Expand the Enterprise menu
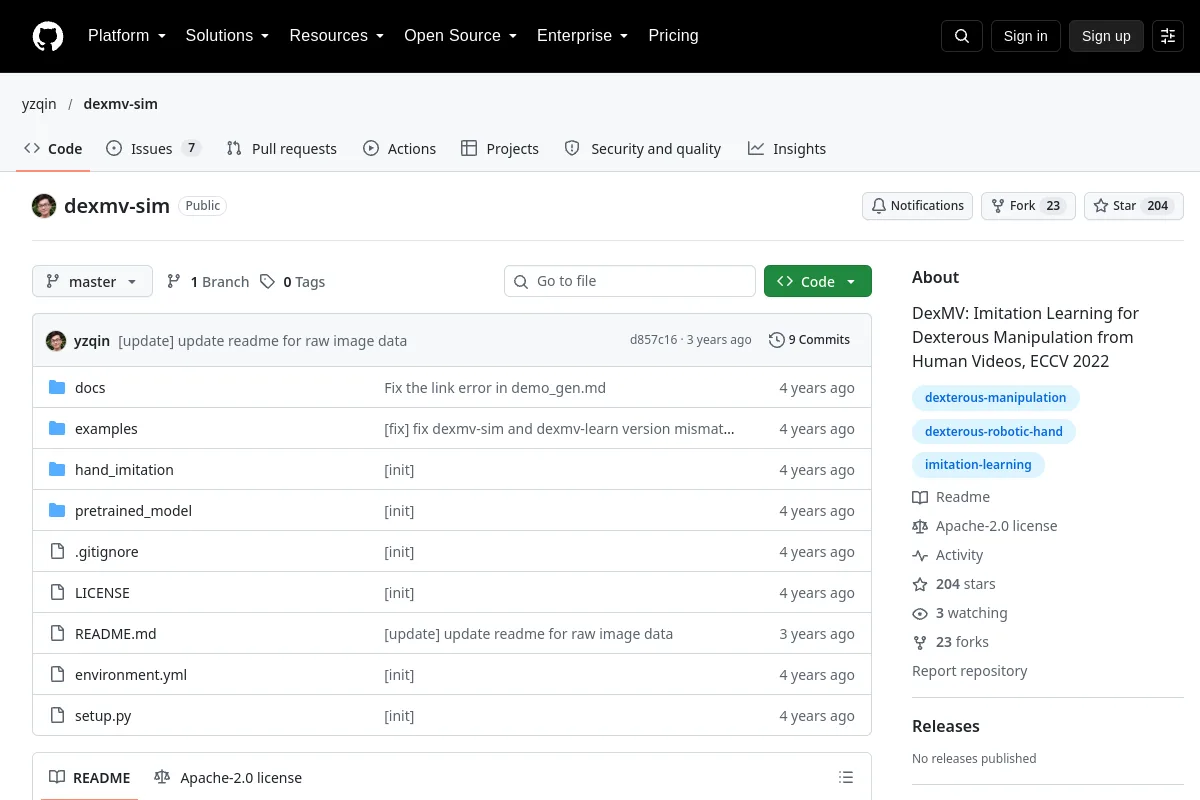 point(583,36)
